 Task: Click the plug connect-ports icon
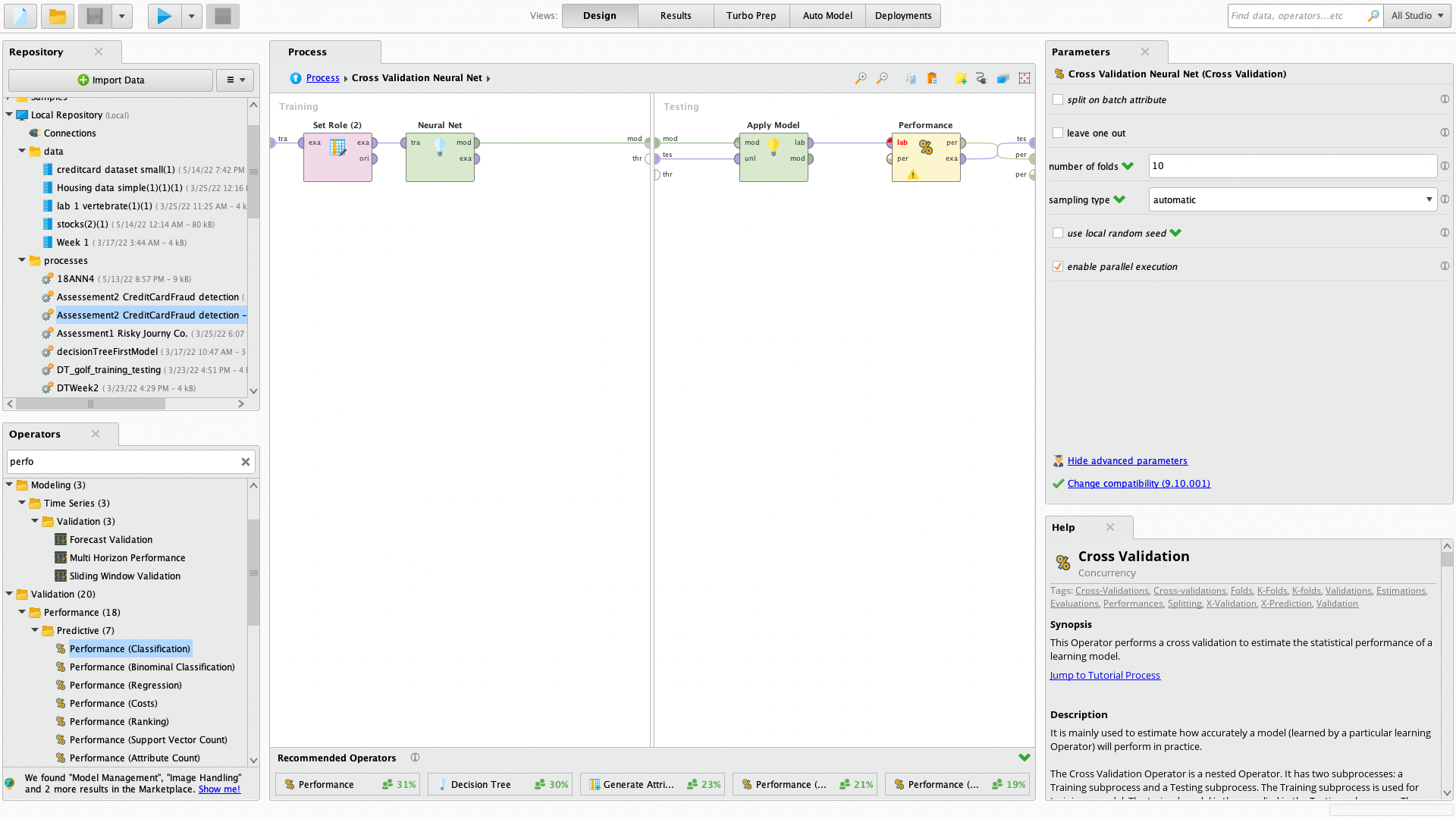tap(981, 78)
